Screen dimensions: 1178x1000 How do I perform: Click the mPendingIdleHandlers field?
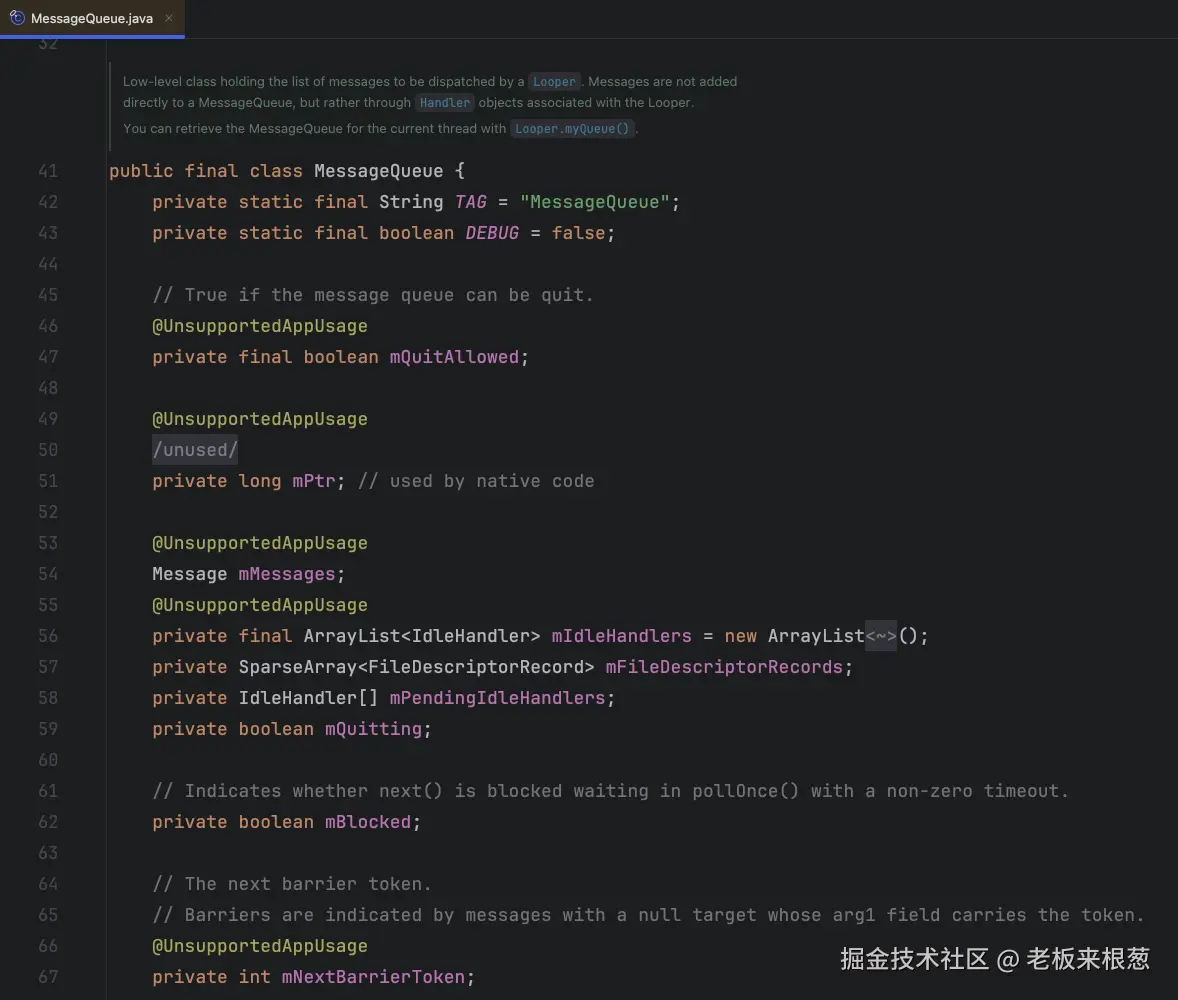pos(497,697)
